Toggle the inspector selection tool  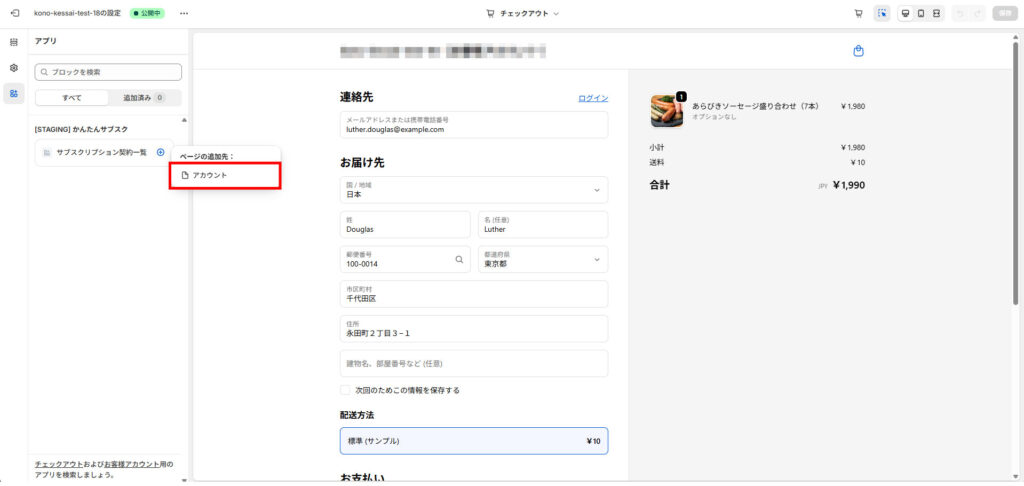click(880, 14)
